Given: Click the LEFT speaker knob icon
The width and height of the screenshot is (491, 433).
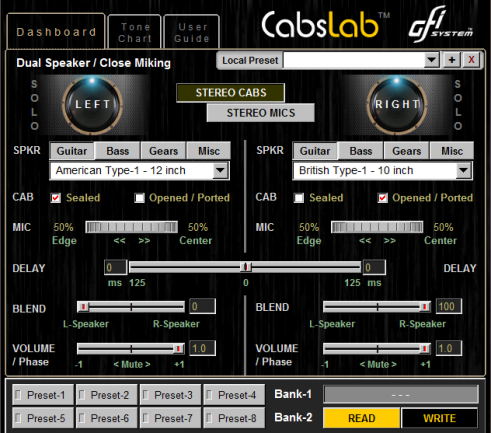Looking at the screenshot, I should pyautogui.click(x=92, y=105).
